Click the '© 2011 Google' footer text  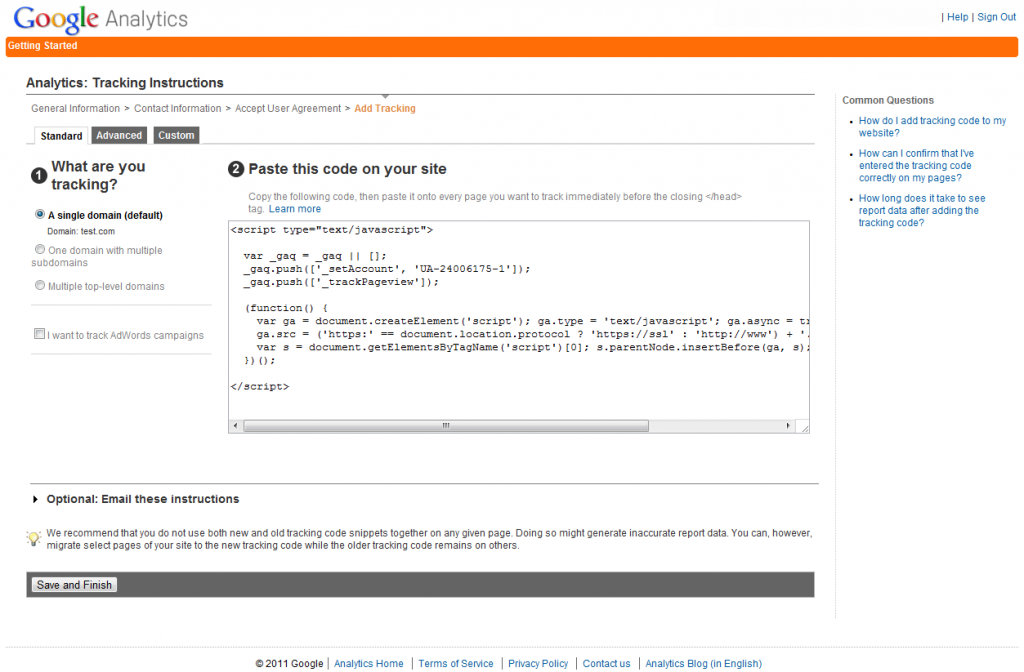pos(289,664)
